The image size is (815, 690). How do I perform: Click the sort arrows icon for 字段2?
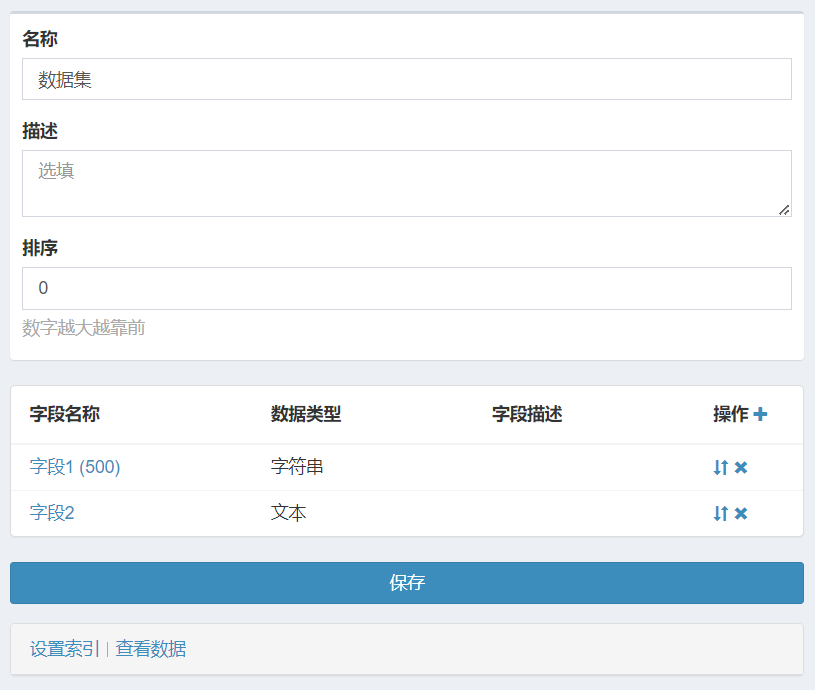720,513
